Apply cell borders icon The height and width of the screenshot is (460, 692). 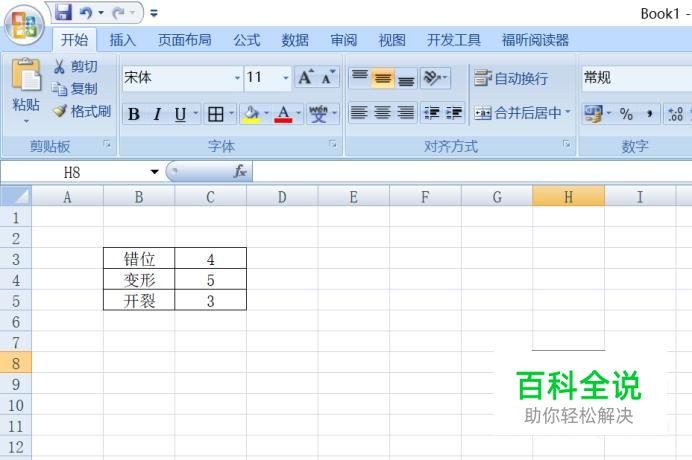[x=215, y=114]
